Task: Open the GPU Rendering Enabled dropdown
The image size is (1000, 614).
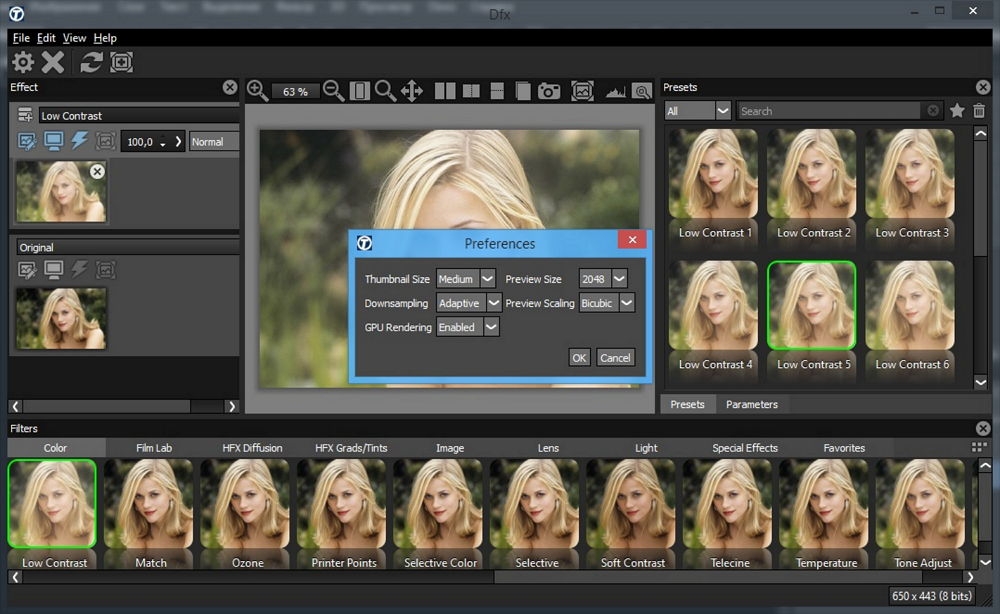Action: [x=467, y=327]
